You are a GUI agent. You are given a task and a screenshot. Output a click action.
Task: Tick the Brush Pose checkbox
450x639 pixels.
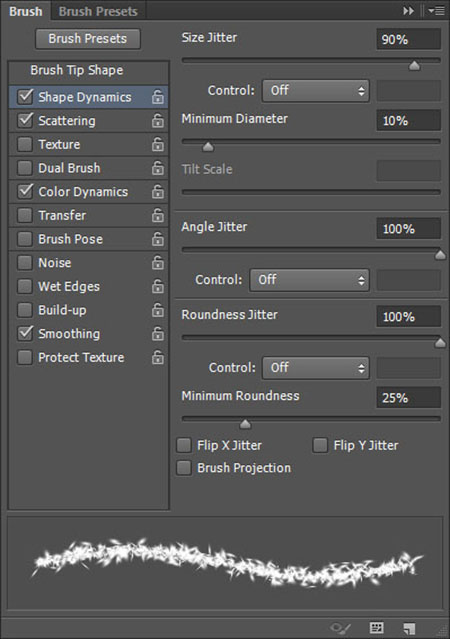(x=25, y=238)
